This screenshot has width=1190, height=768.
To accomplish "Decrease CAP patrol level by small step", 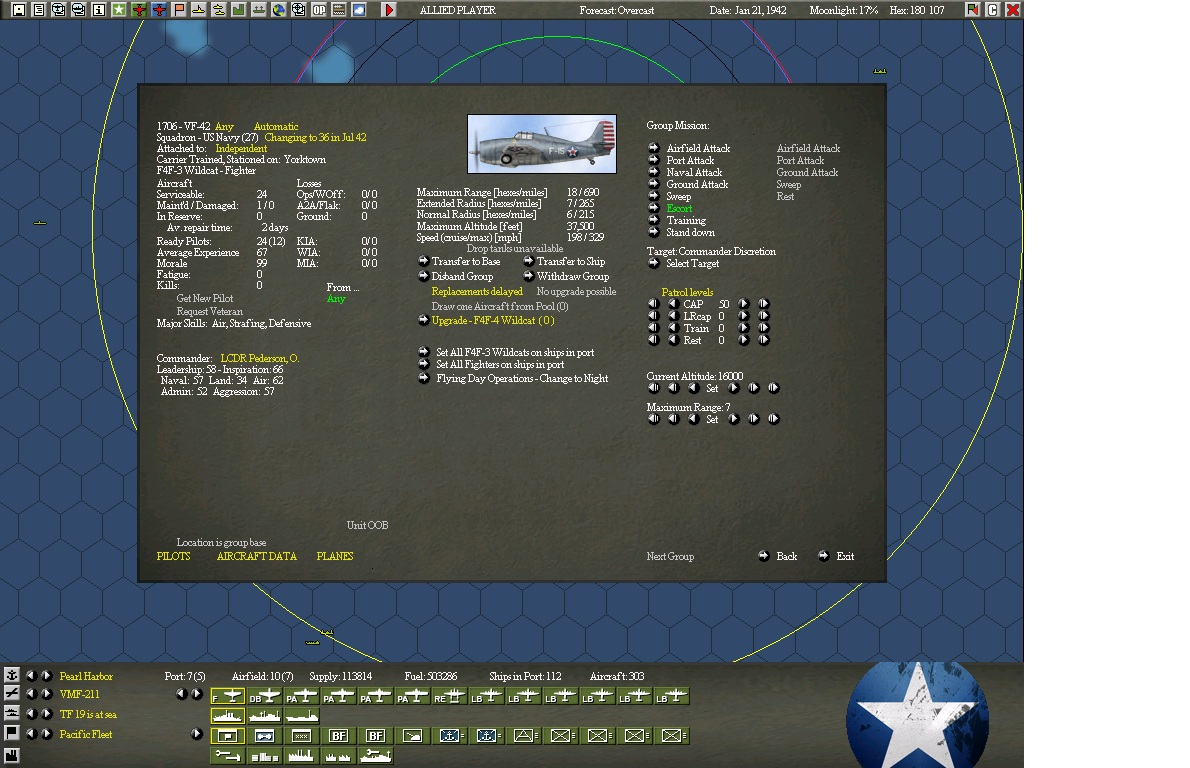I will (672, 304).
